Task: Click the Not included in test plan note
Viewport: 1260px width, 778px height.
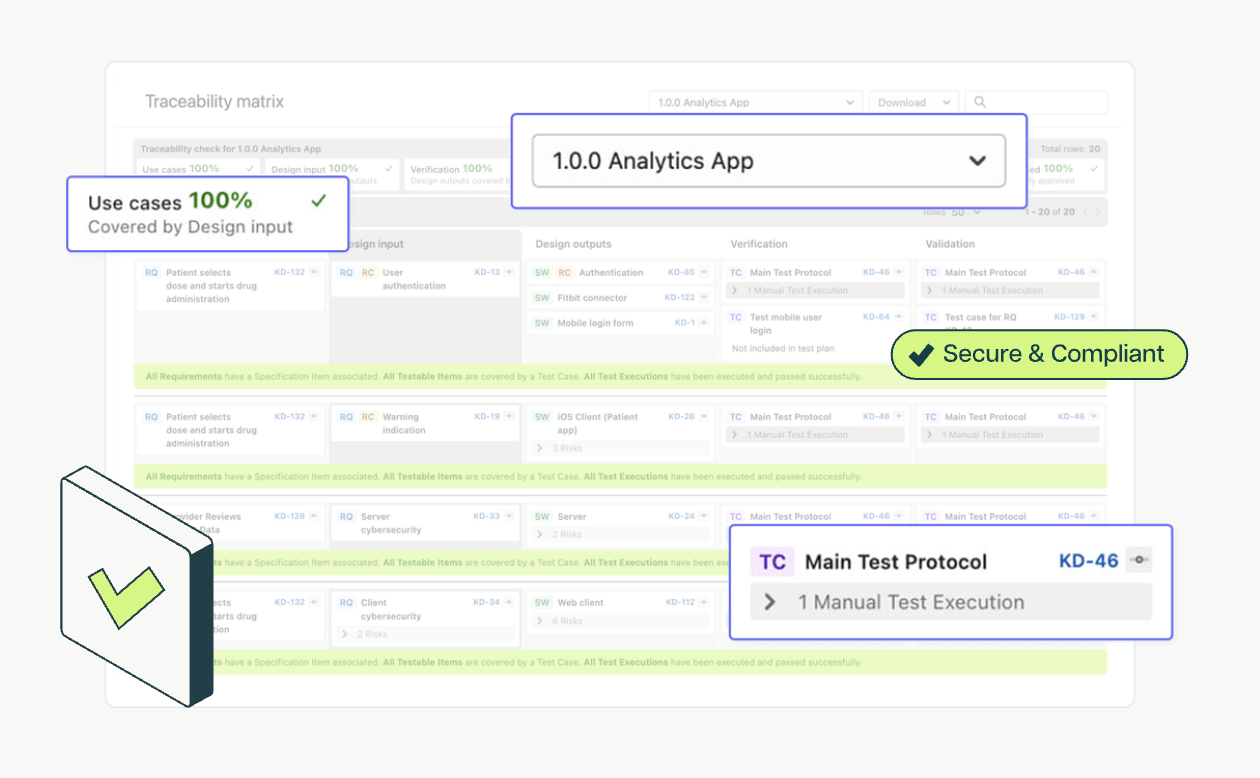Action: (783, 349)
